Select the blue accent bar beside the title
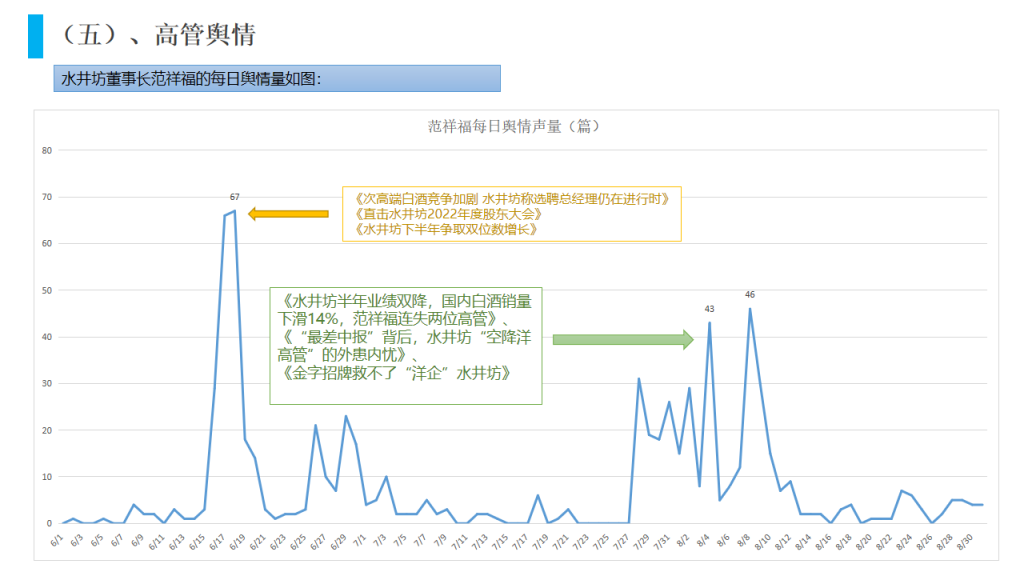Viewport: 1024px width, 576px height. click(x=35, y=36)
